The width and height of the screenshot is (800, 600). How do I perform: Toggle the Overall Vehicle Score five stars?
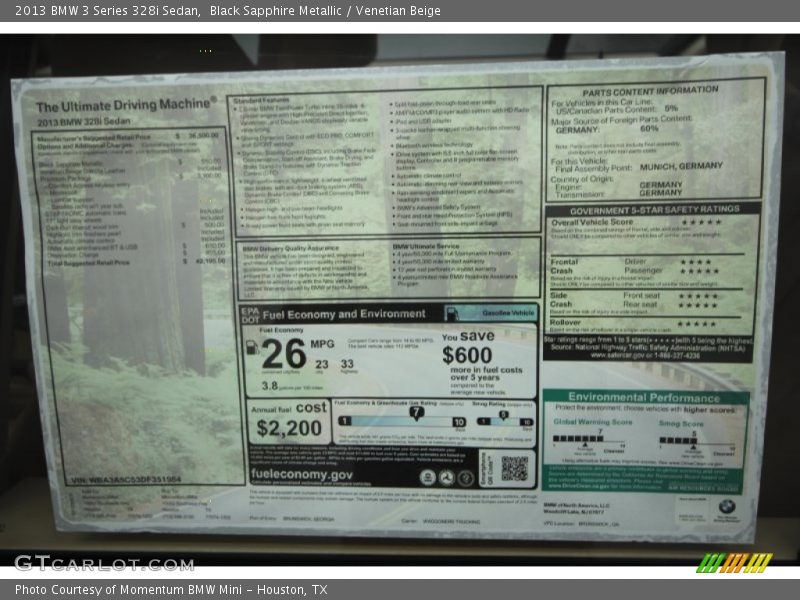tap(702, 221)
